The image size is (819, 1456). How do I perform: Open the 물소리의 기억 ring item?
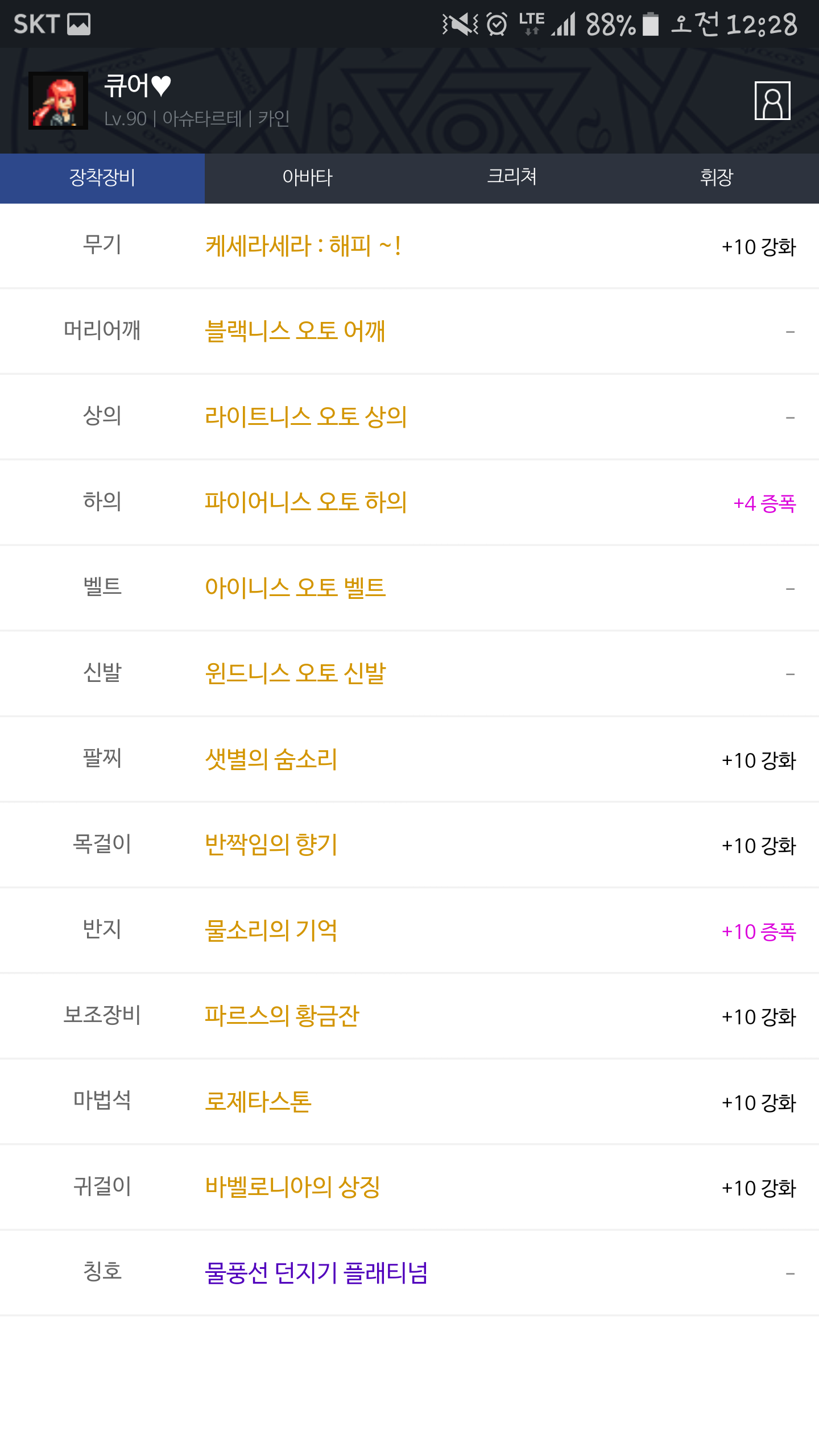271,930
